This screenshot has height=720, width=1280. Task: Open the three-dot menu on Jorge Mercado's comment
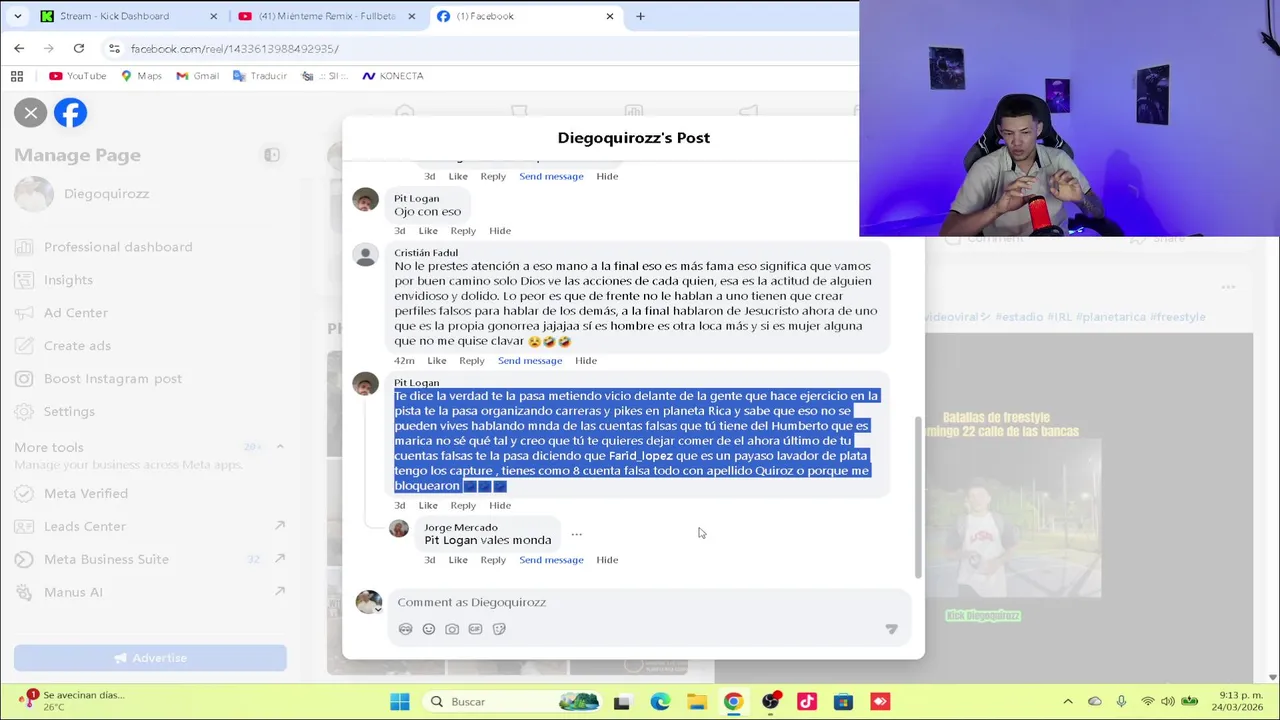pos(576,534)
